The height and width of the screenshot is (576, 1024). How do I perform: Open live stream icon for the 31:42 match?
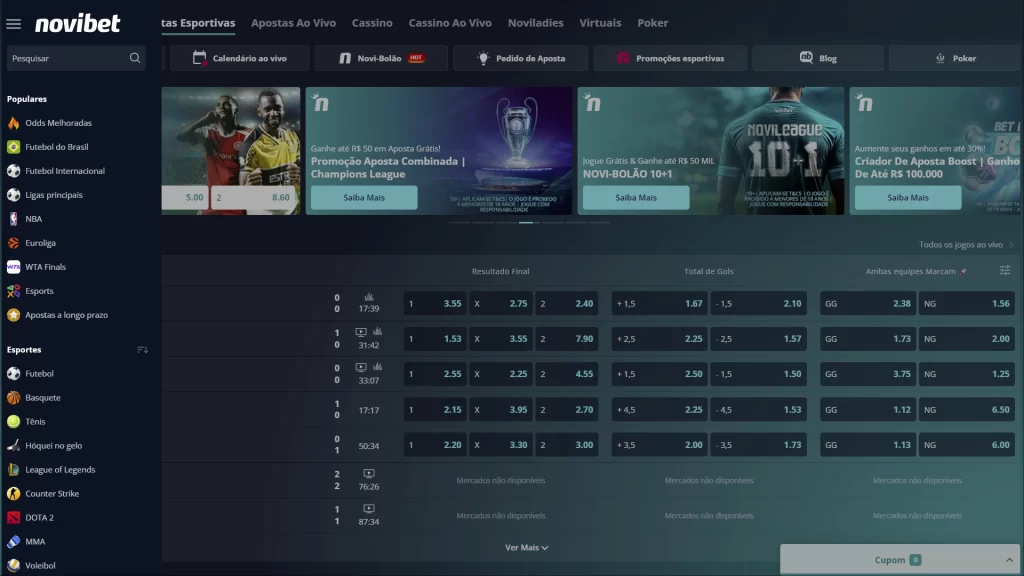(x=361, y=332)
